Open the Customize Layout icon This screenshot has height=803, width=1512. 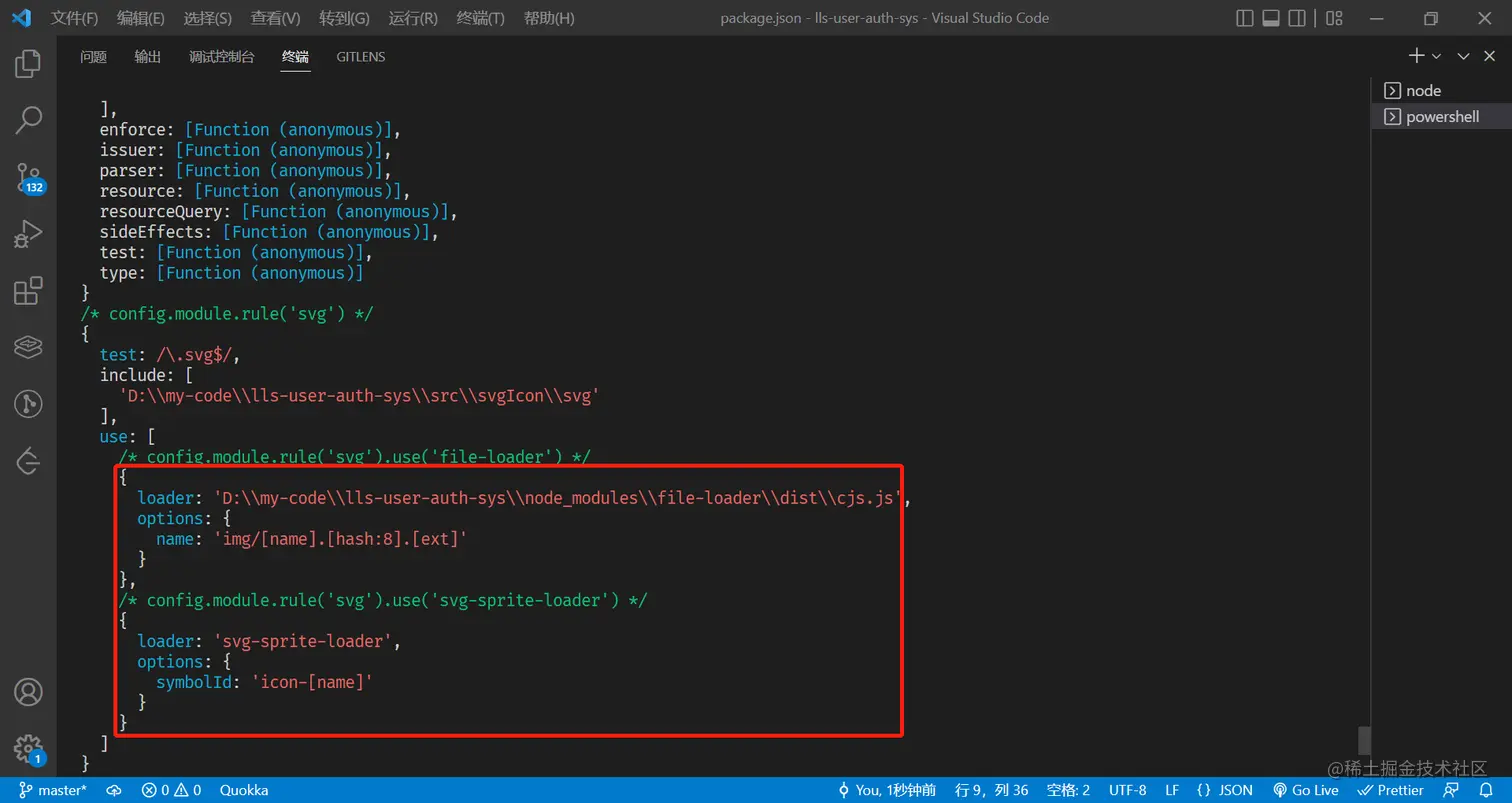(x=1334, y=18)
